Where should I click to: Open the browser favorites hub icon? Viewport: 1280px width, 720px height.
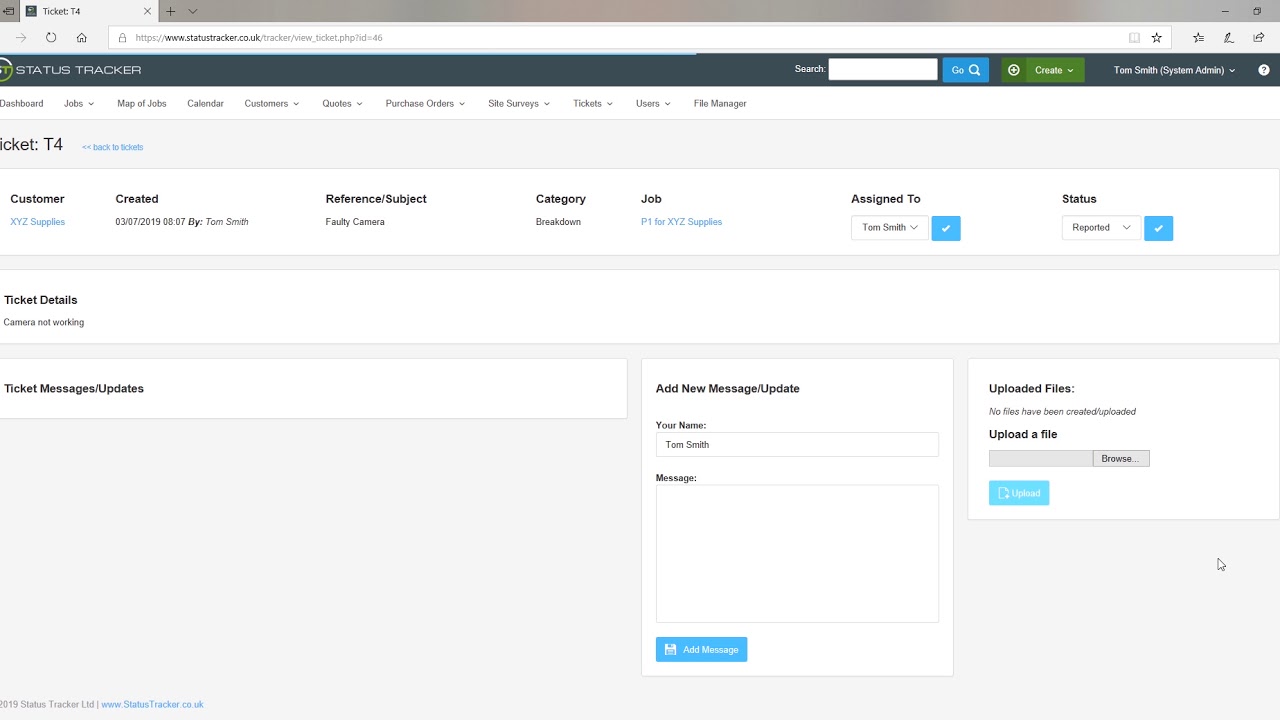tap(1198, 38)
